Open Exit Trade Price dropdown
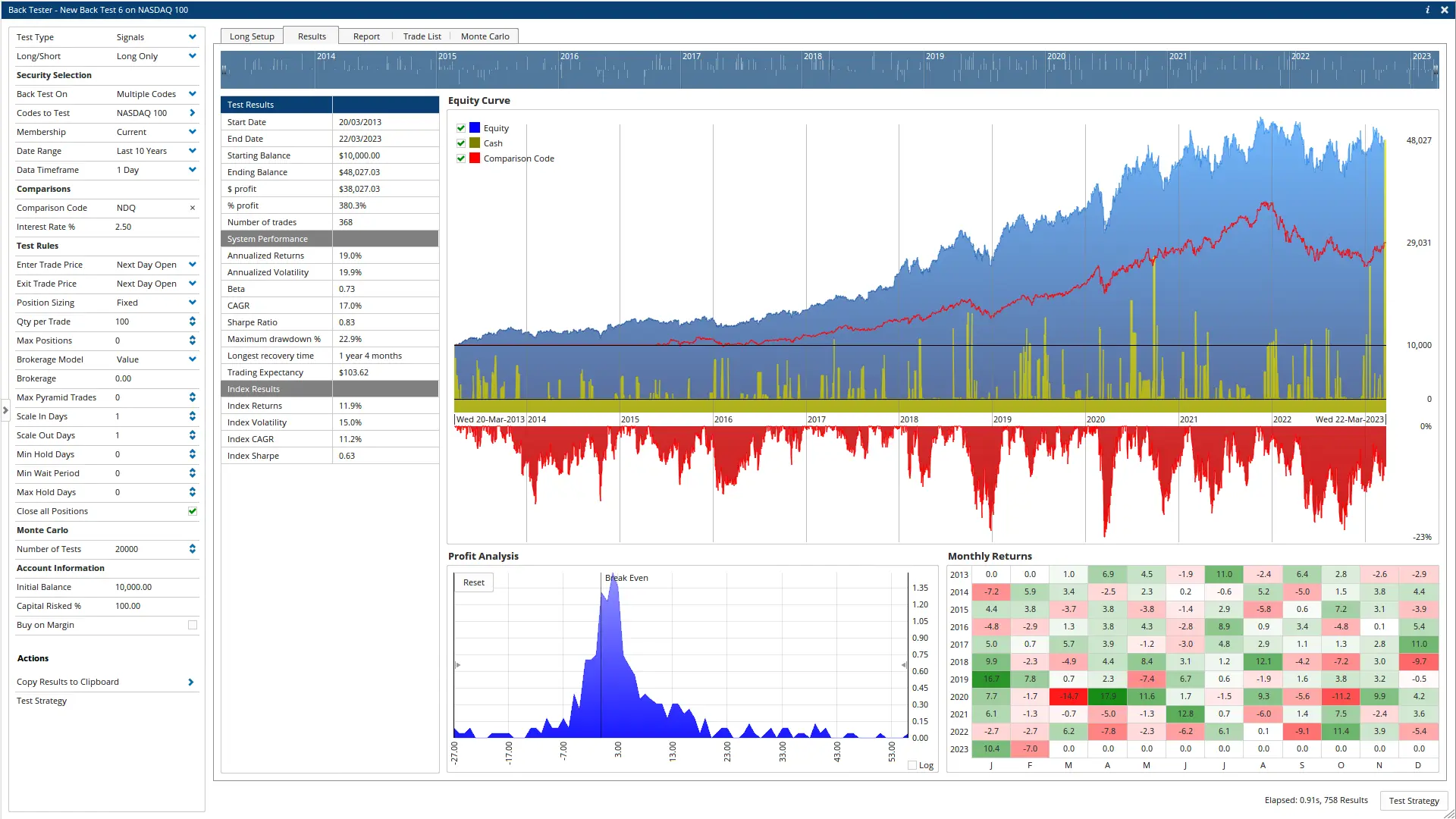The height and width of the screenshot is (819, 1456). (193, 284)
